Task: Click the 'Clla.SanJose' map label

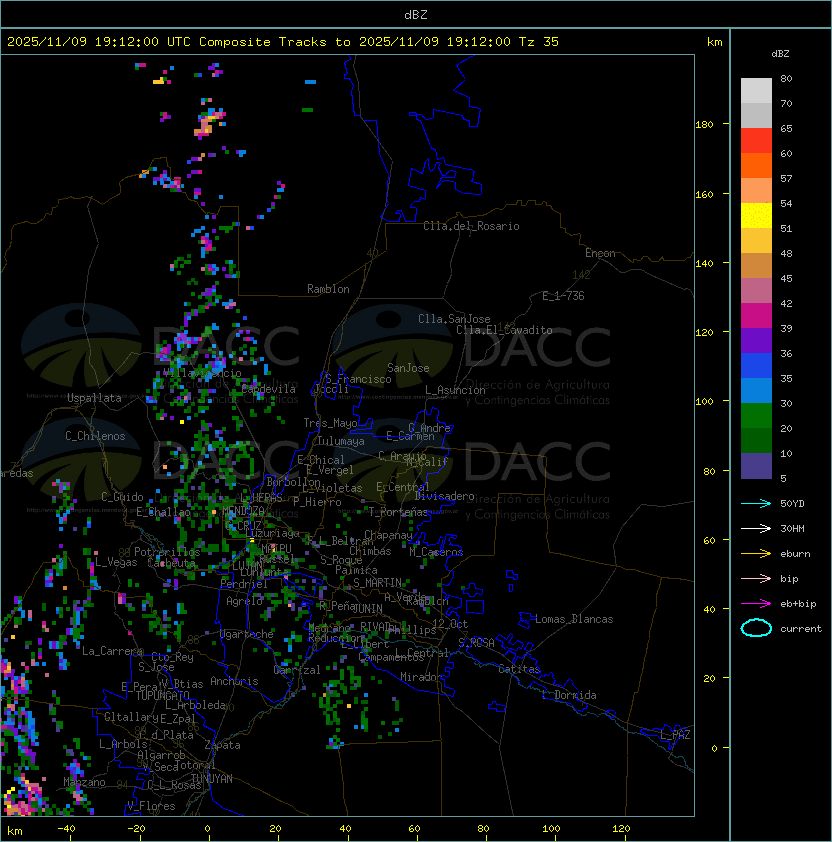Action: click(x=454, y=319)
